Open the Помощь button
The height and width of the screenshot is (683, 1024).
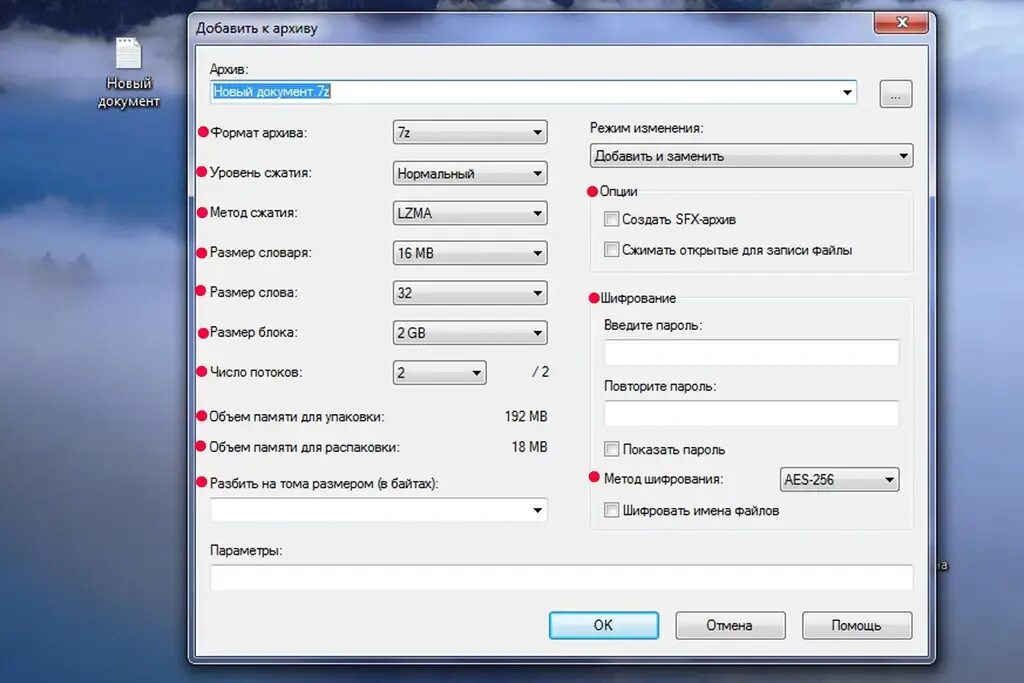(856, 626)
